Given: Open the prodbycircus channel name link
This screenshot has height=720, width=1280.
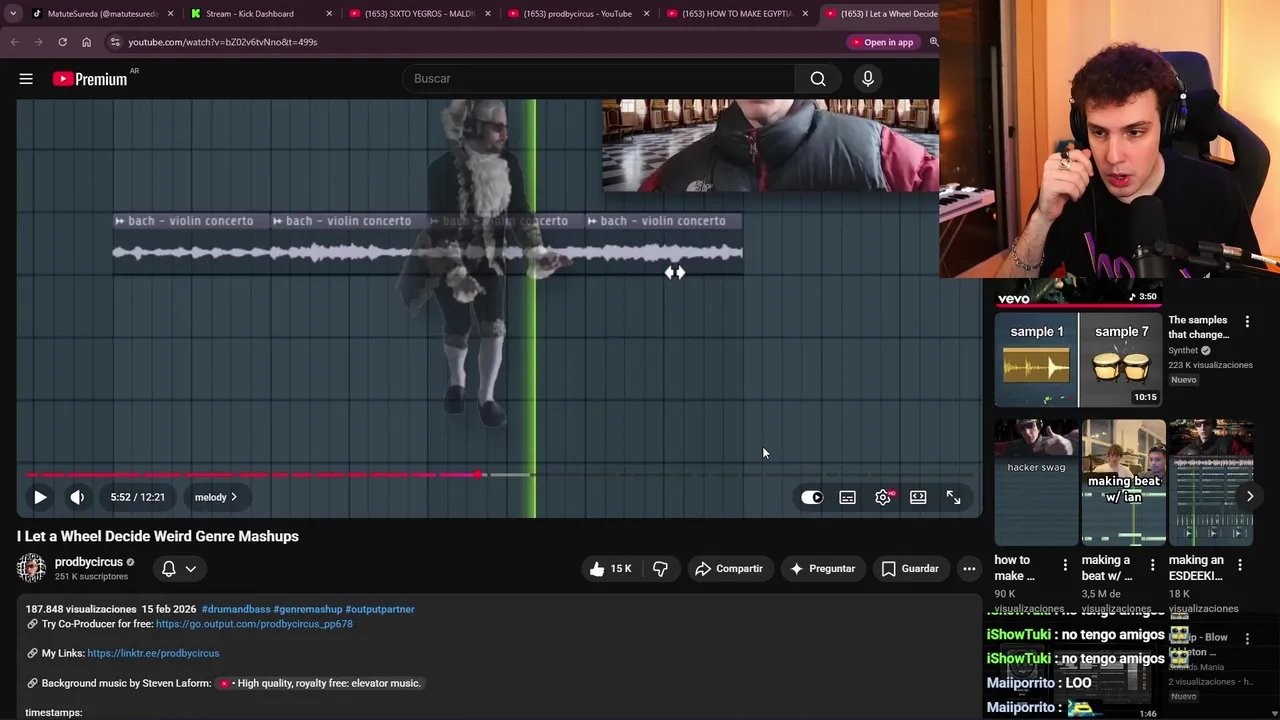Looking at the screenshot, I should [89, 562].
